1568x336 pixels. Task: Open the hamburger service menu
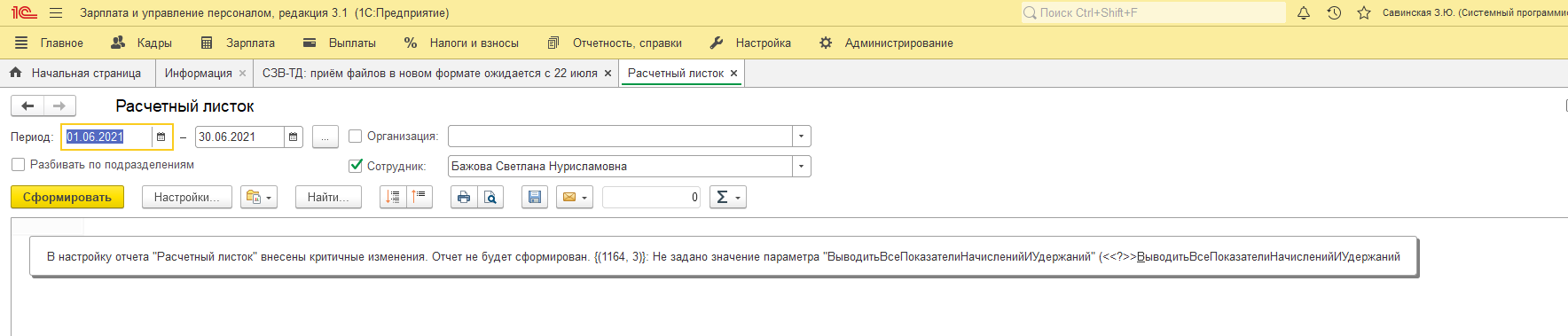[x=56, y=13]
